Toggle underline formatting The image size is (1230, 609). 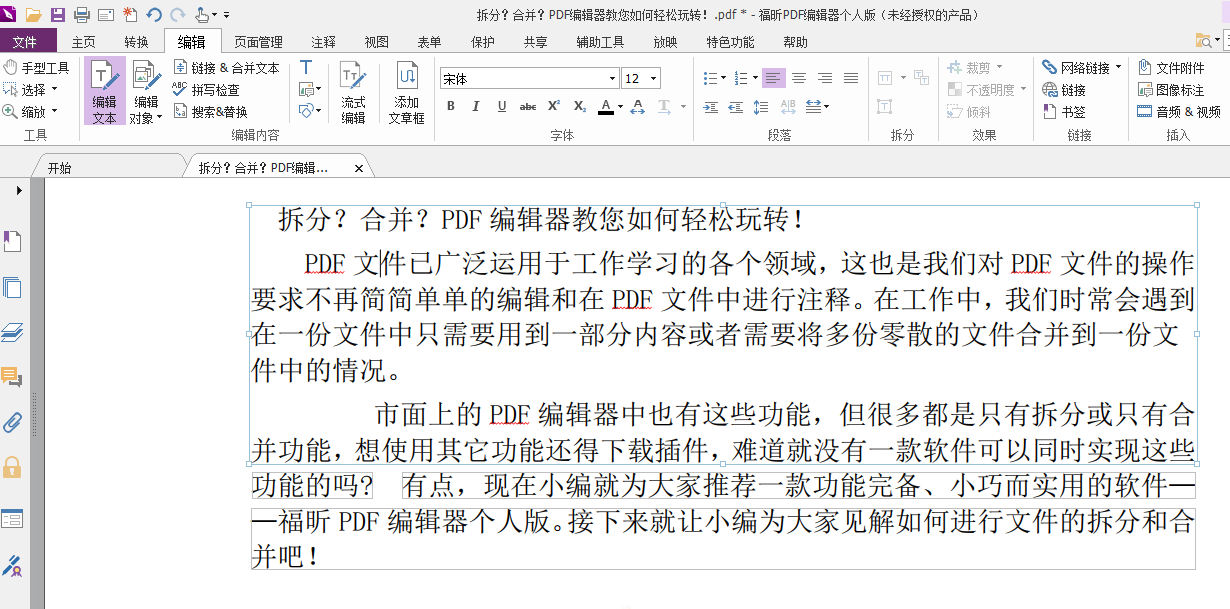point(502,106)
